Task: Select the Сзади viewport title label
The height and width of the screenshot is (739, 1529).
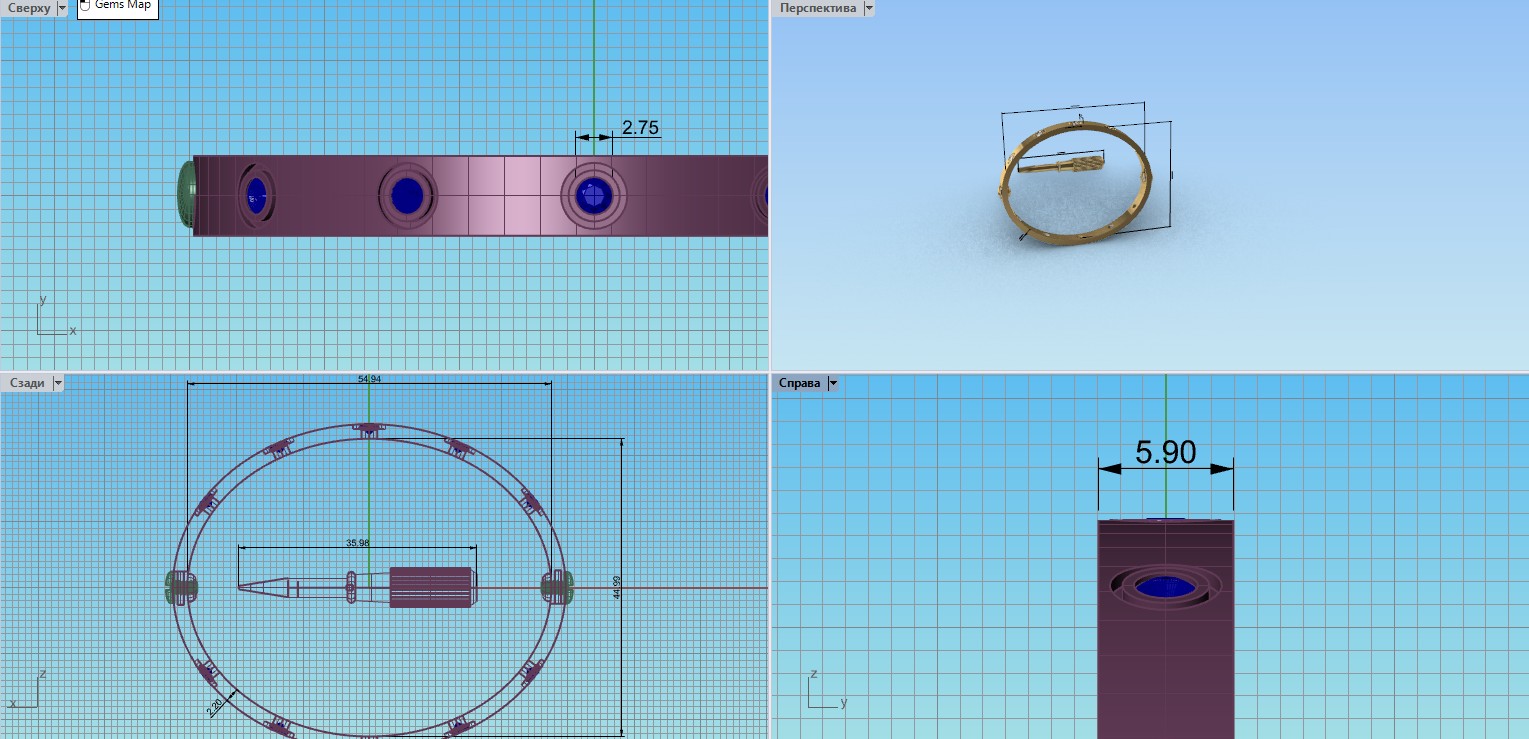Action: click(27, 383)
